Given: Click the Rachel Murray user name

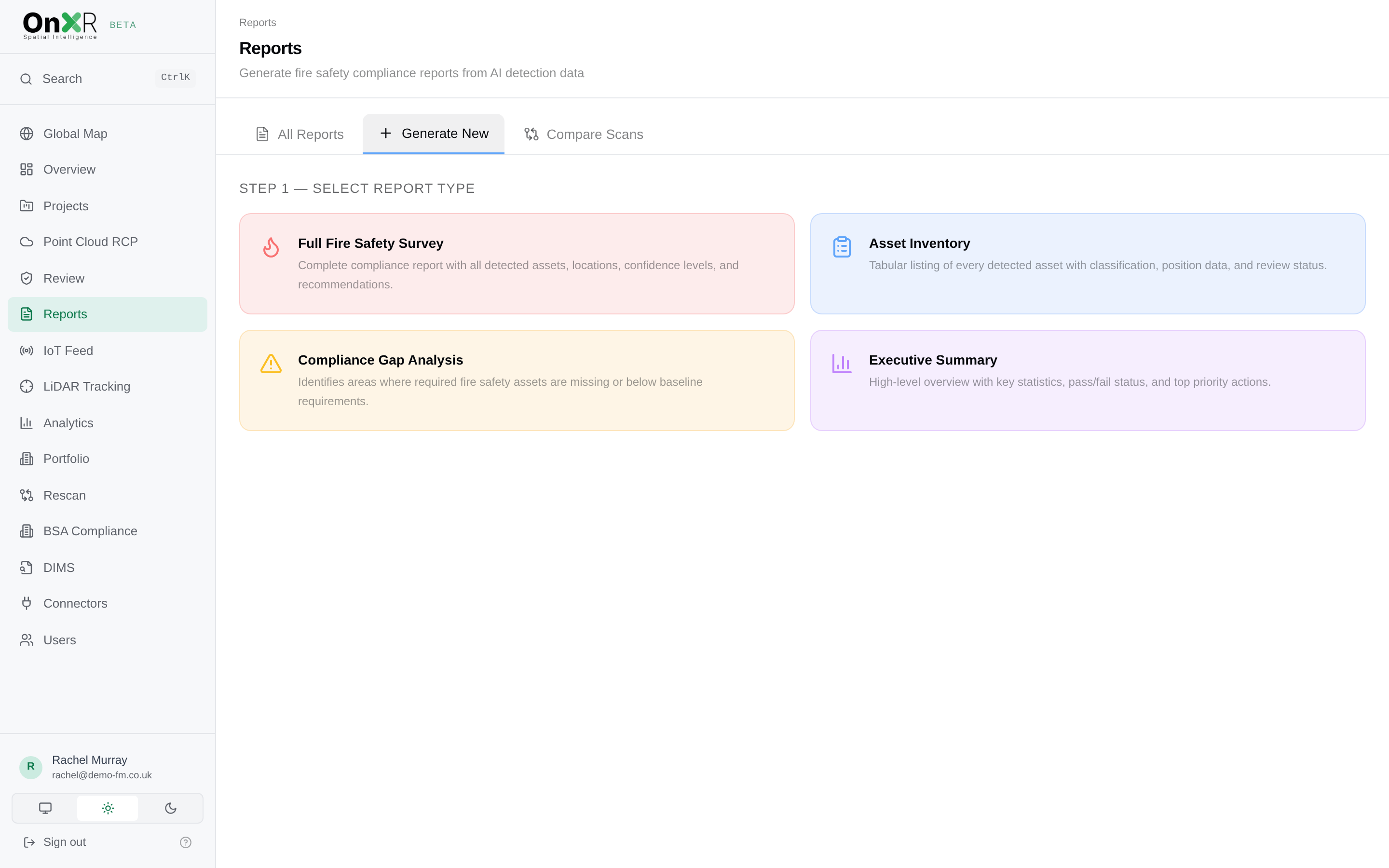Looking at the screenshot, I should (x=90, y=759).
